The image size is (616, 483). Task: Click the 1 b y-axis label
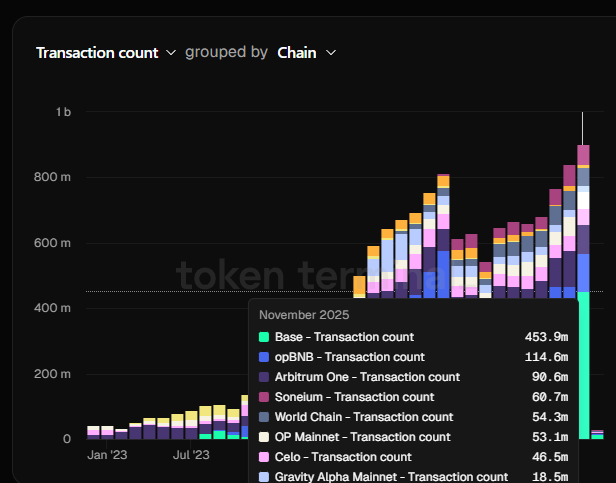click(x=62, y=112)
